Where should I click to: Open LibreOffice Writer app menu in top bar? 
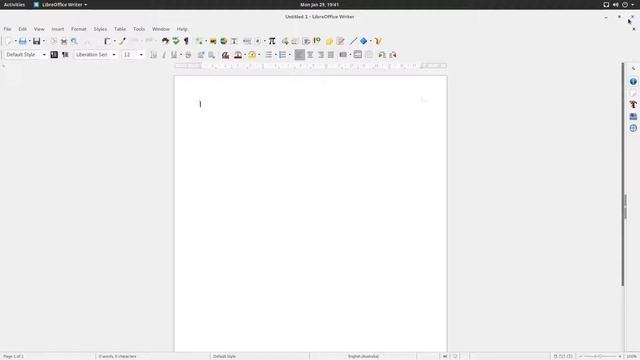point(60,4)
